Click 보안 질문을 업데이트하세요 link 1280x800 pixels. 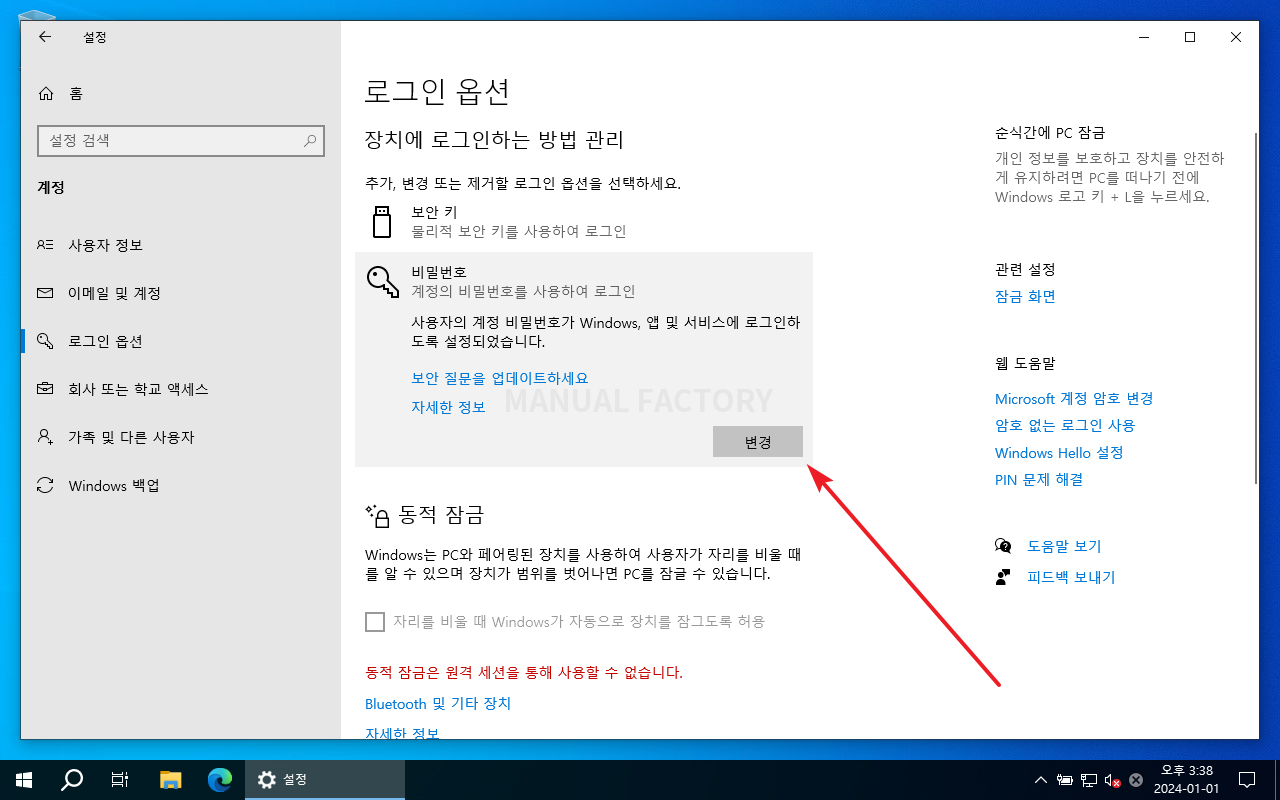(499, 378)
